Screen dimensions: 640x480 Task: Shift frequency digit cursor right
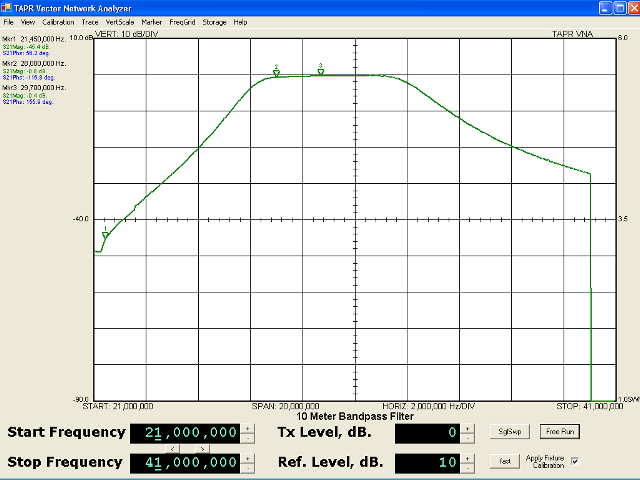(x=200, y=448)
